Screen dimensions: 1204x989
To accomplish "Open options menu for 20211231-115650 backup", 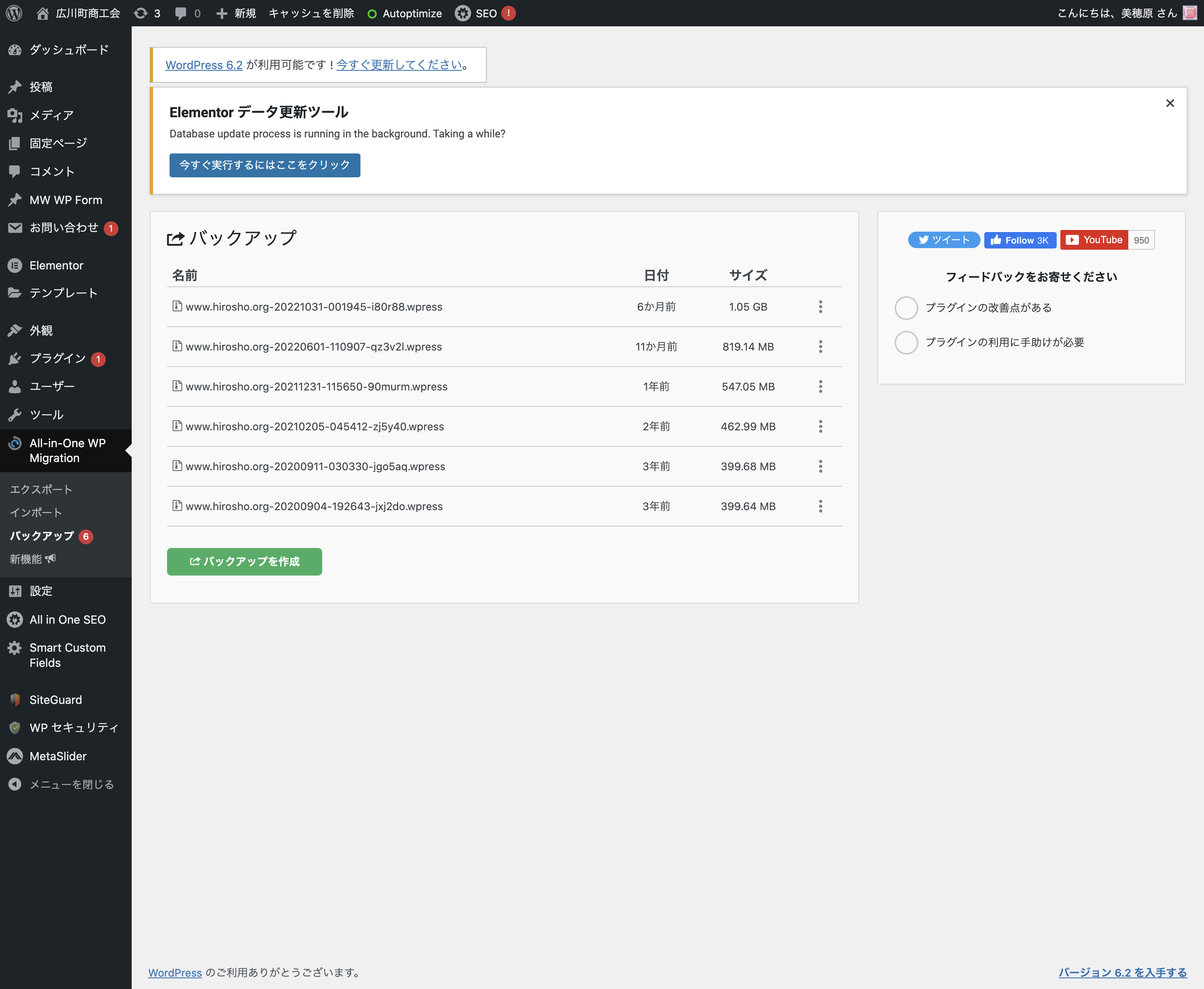I will 820,386.
